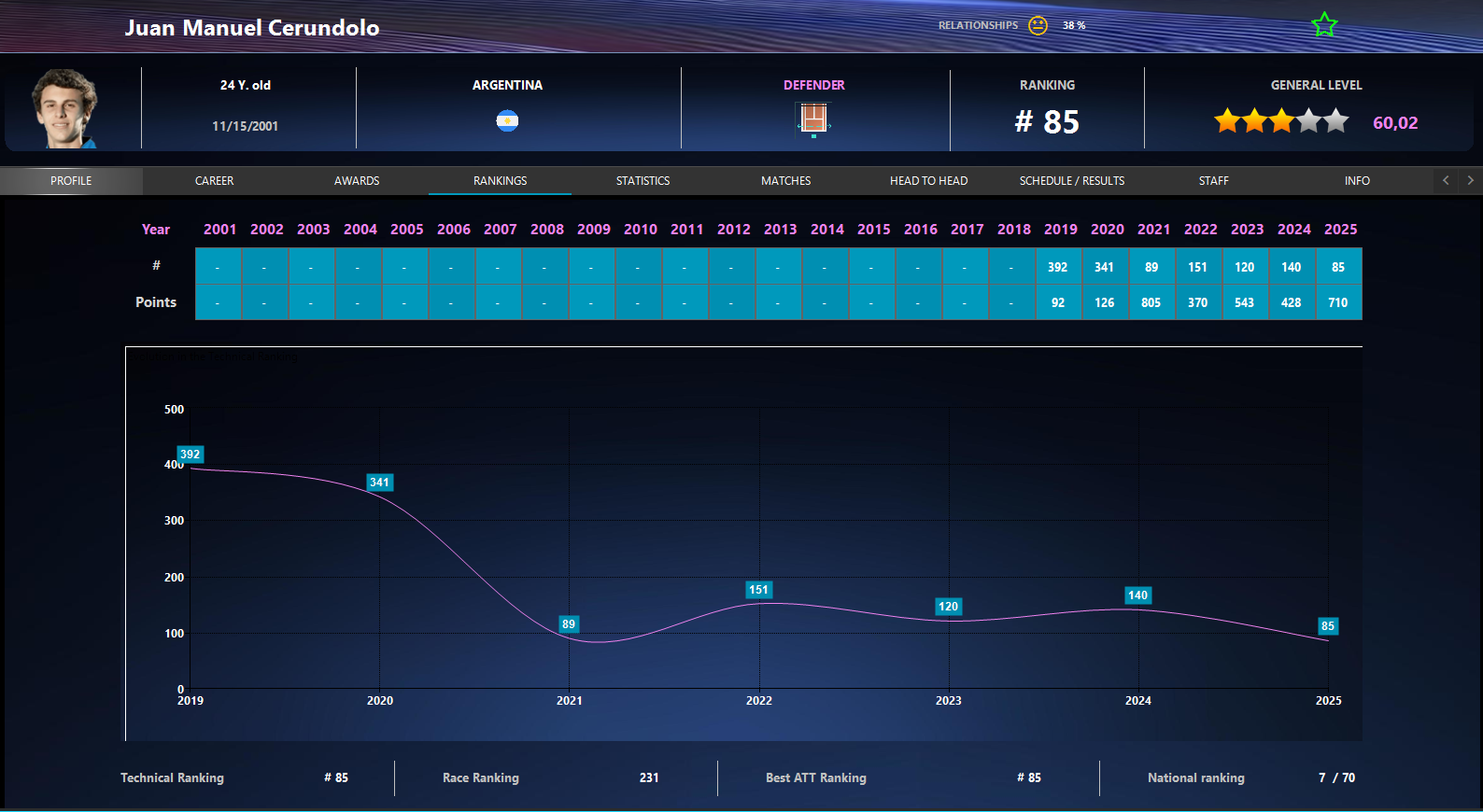
Task: Click the defender court style icon
Action: (813, 119)
